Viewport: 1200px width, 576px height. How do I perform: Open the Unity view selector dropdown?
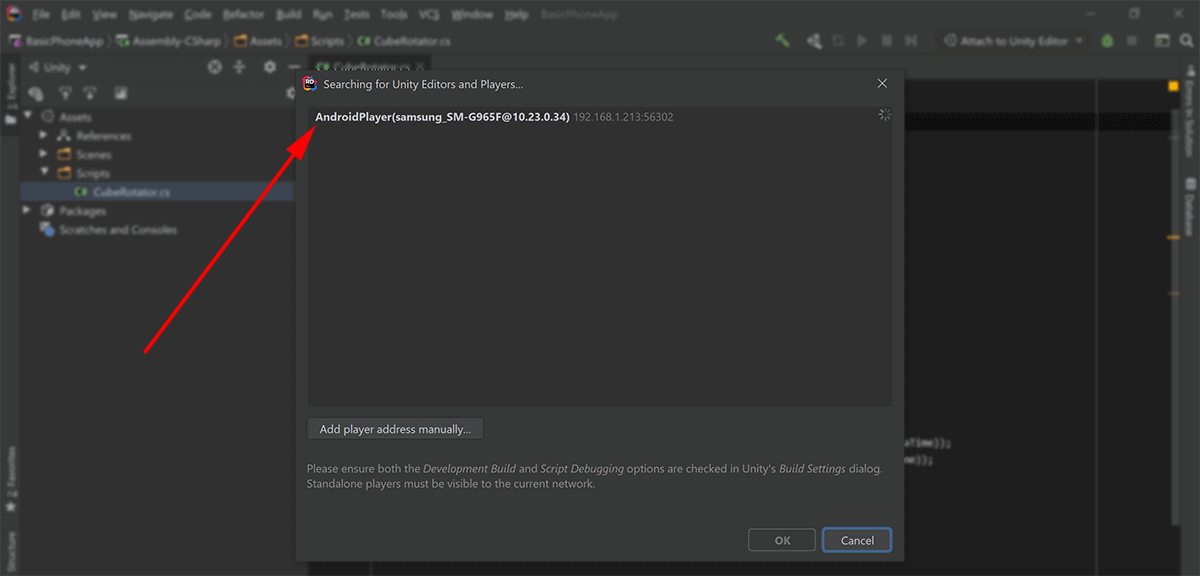58,67
